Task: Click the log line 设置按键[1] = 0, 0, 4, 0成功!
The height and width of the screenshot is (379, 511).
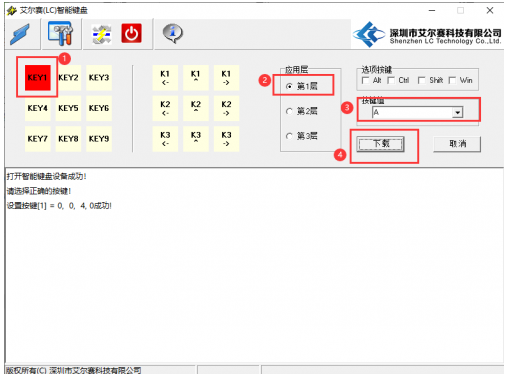Action: (59, 206)
